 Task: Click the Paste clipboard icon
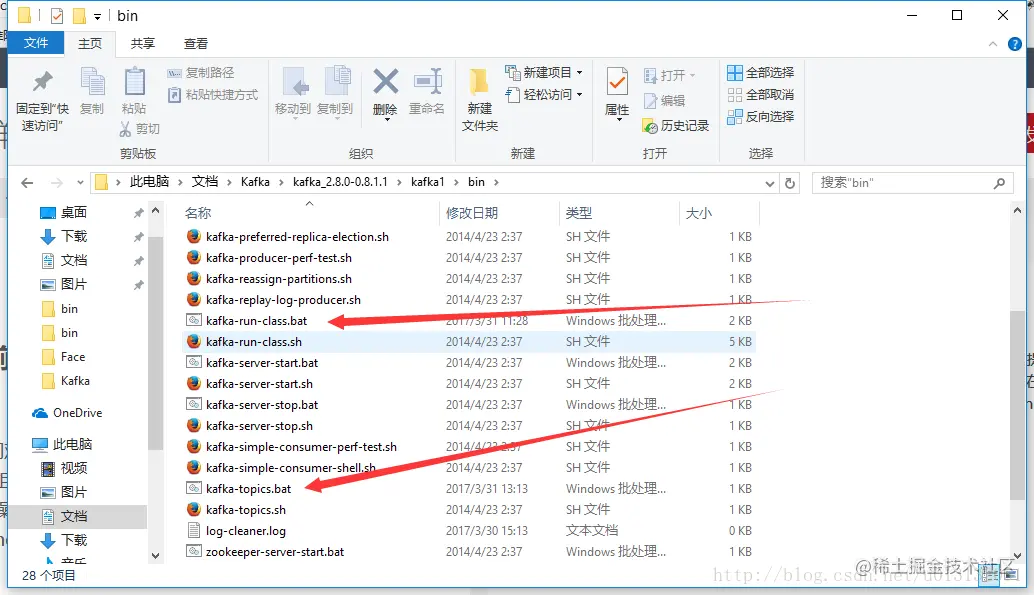click(135, 82)
